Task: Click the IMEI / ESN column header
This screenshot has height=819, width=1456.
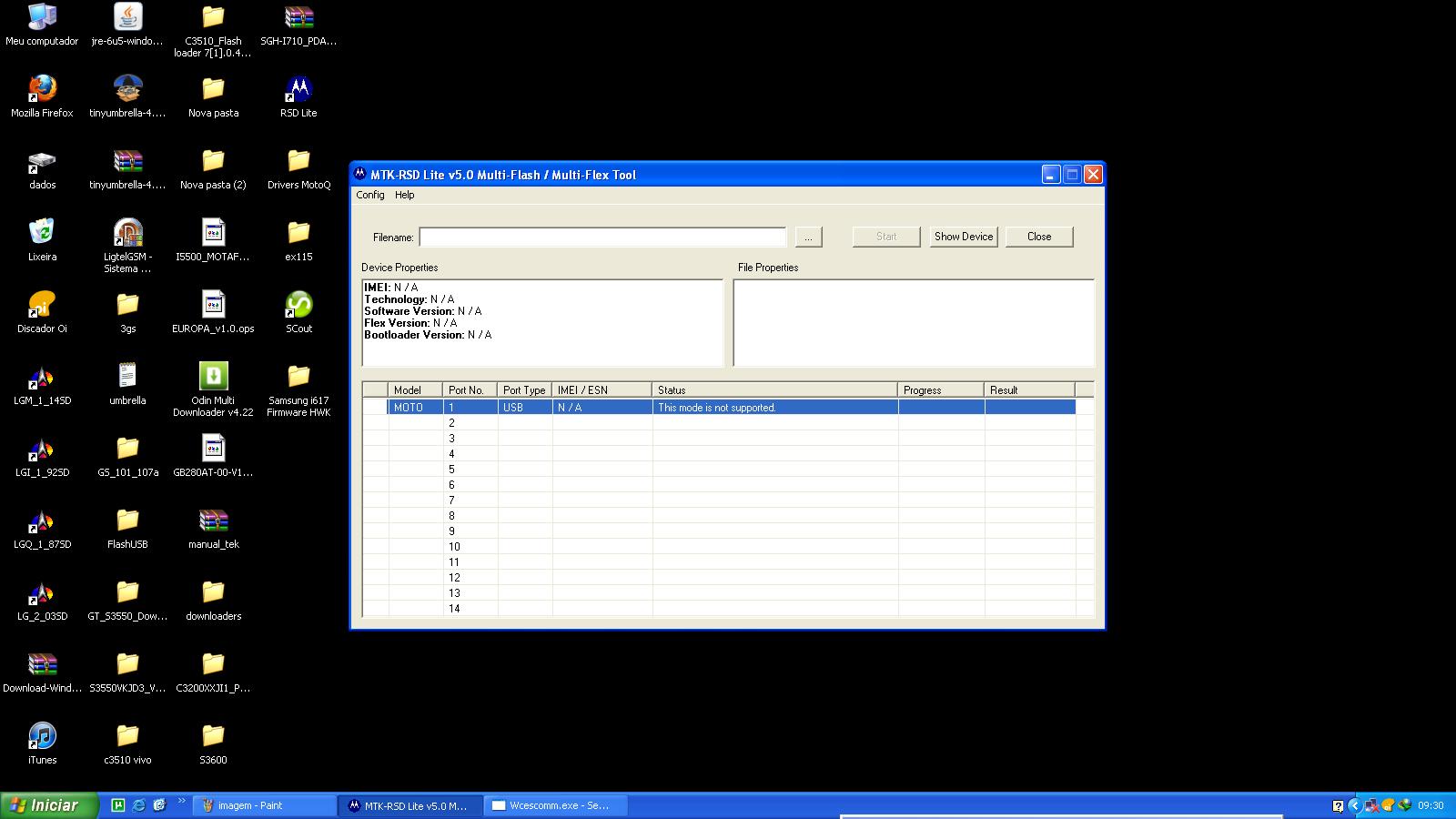Action: tap(602, 390)
